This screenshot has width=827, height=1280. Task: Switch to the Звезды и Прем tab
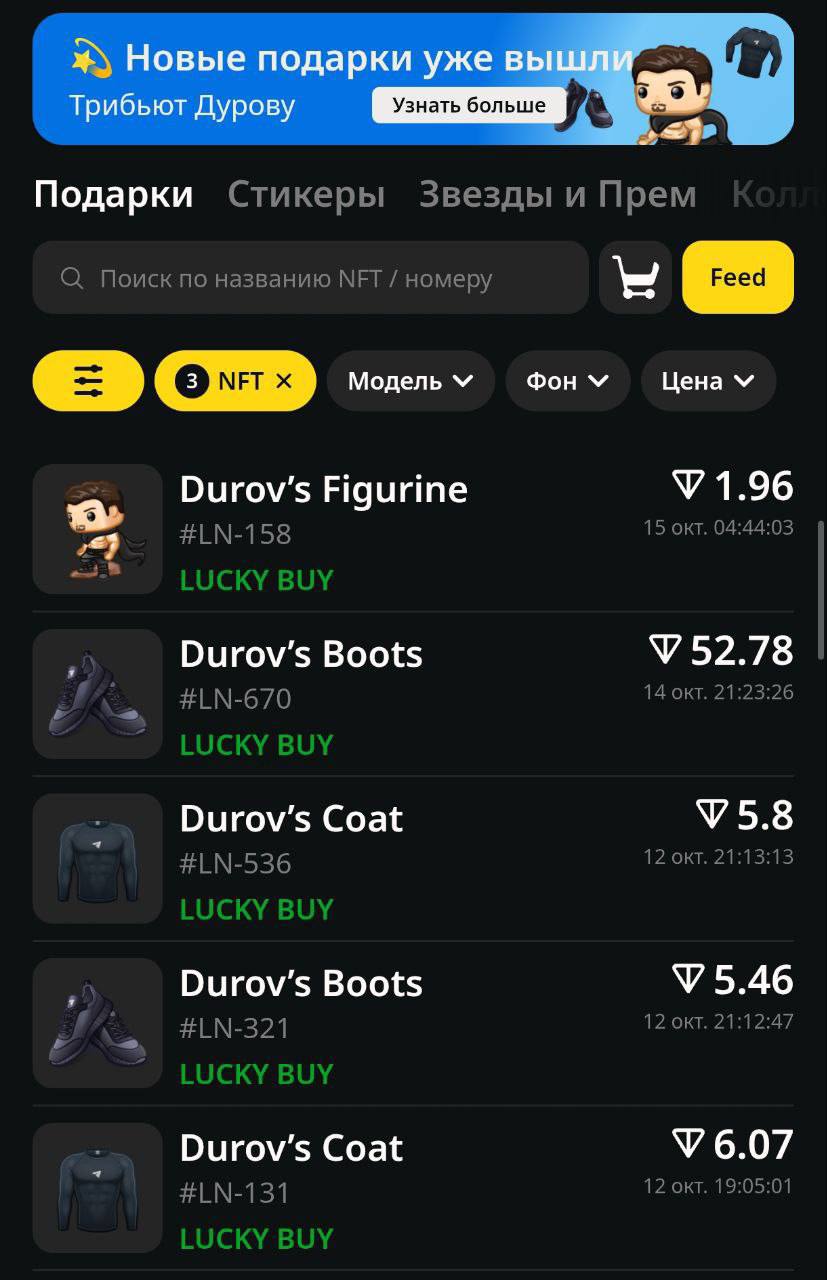coord(558,194)
